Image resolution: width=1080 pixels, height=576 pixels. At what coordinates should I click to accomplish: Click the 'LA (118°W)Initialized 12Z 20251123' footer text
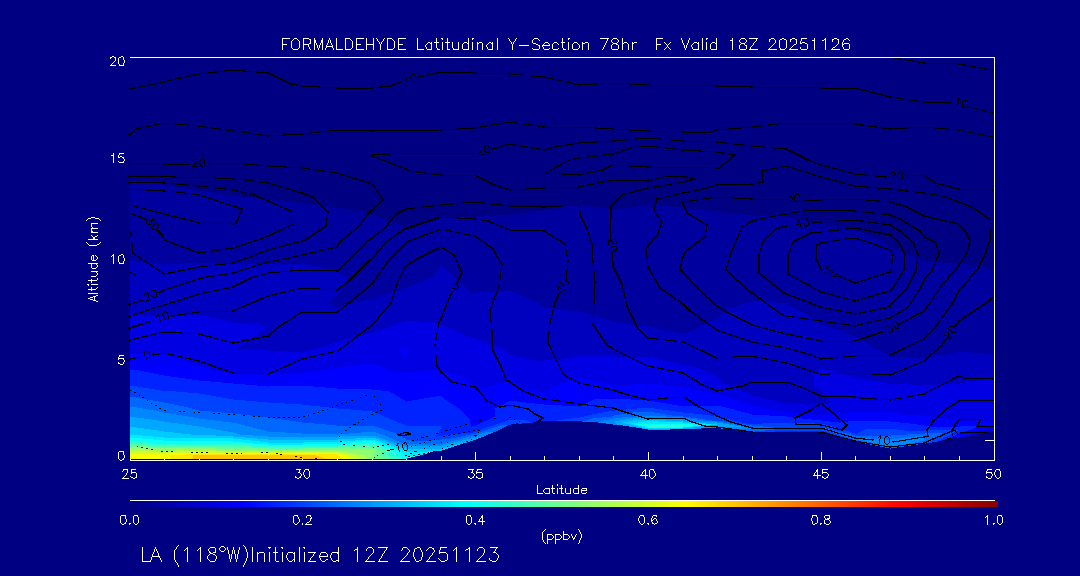click(320, 555)
